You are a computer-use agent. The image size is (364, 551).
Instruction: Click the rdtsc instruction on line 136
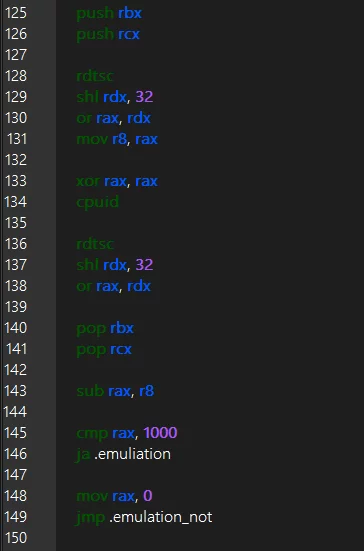95,244
